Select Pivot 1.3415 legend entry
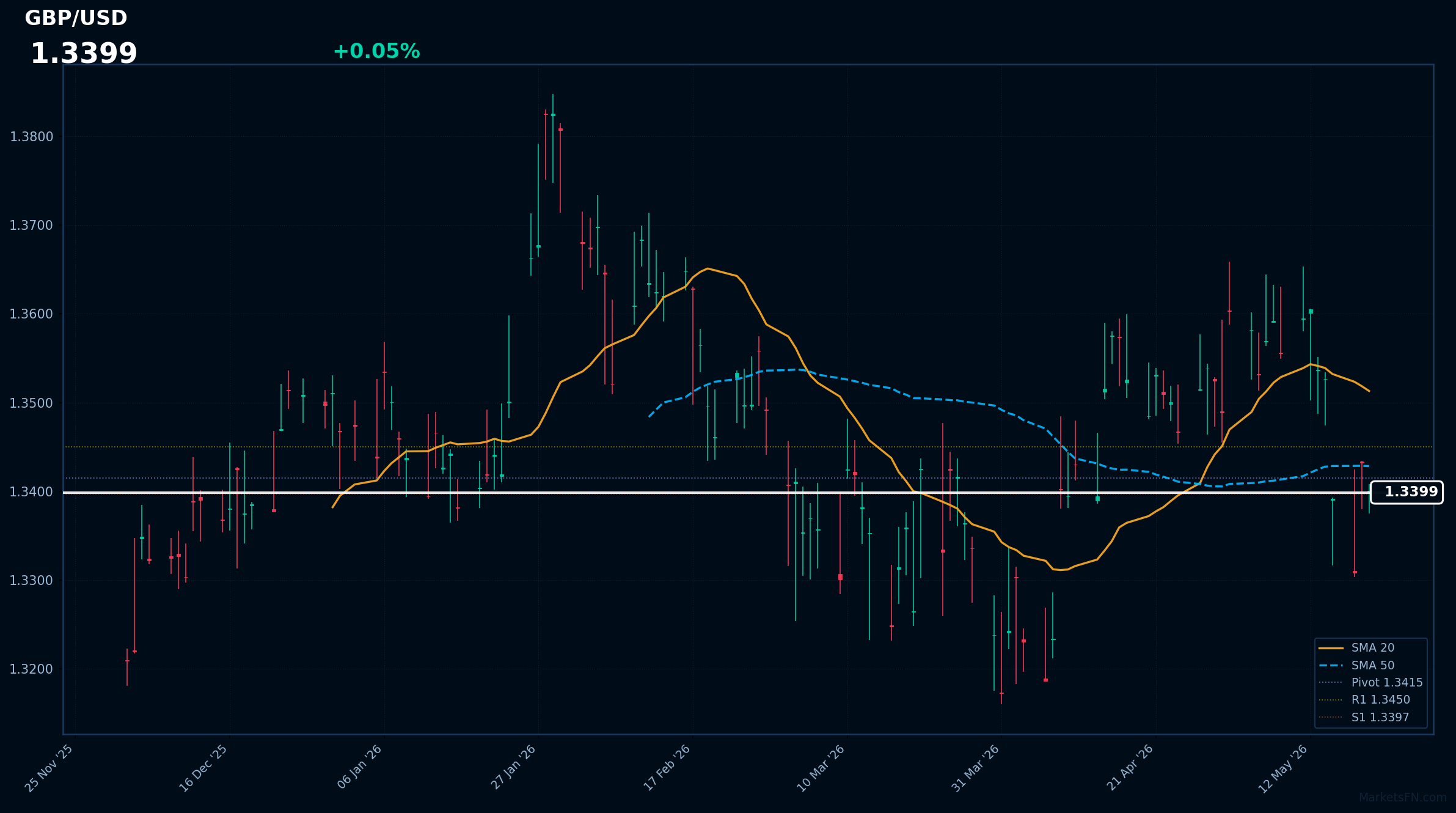 click(x=1370, y=683)
